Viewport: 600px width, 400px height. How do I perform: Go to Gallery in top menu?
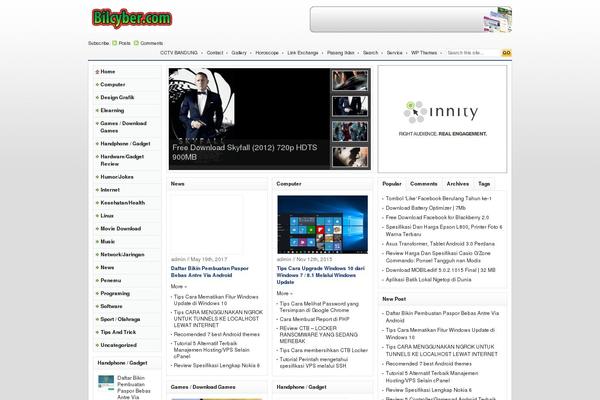pos(239,53)
